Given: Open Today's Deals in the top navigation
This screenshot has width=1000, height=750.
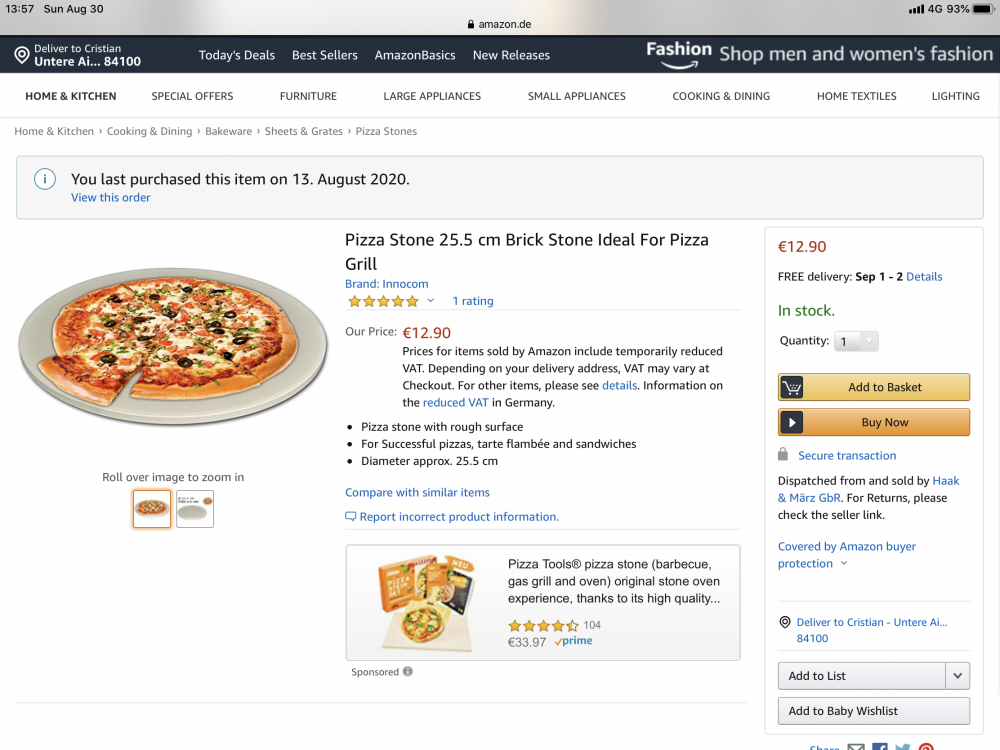Looking at the screenshot, I should coord(237,55).
